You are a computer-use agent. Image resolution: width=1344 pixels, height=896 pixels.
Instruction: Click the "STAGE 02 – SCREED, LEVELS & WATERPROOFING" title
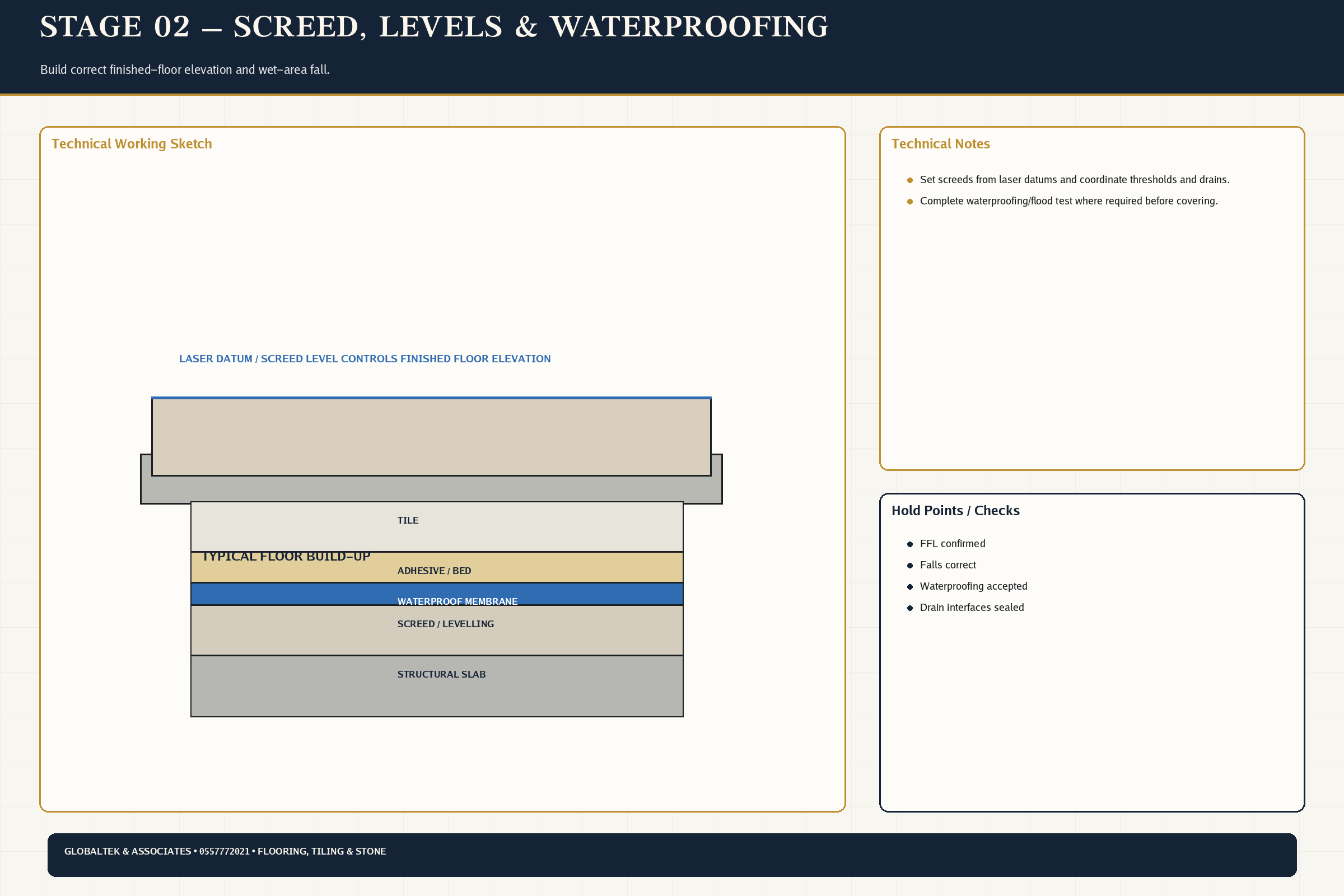pos(433,27)
